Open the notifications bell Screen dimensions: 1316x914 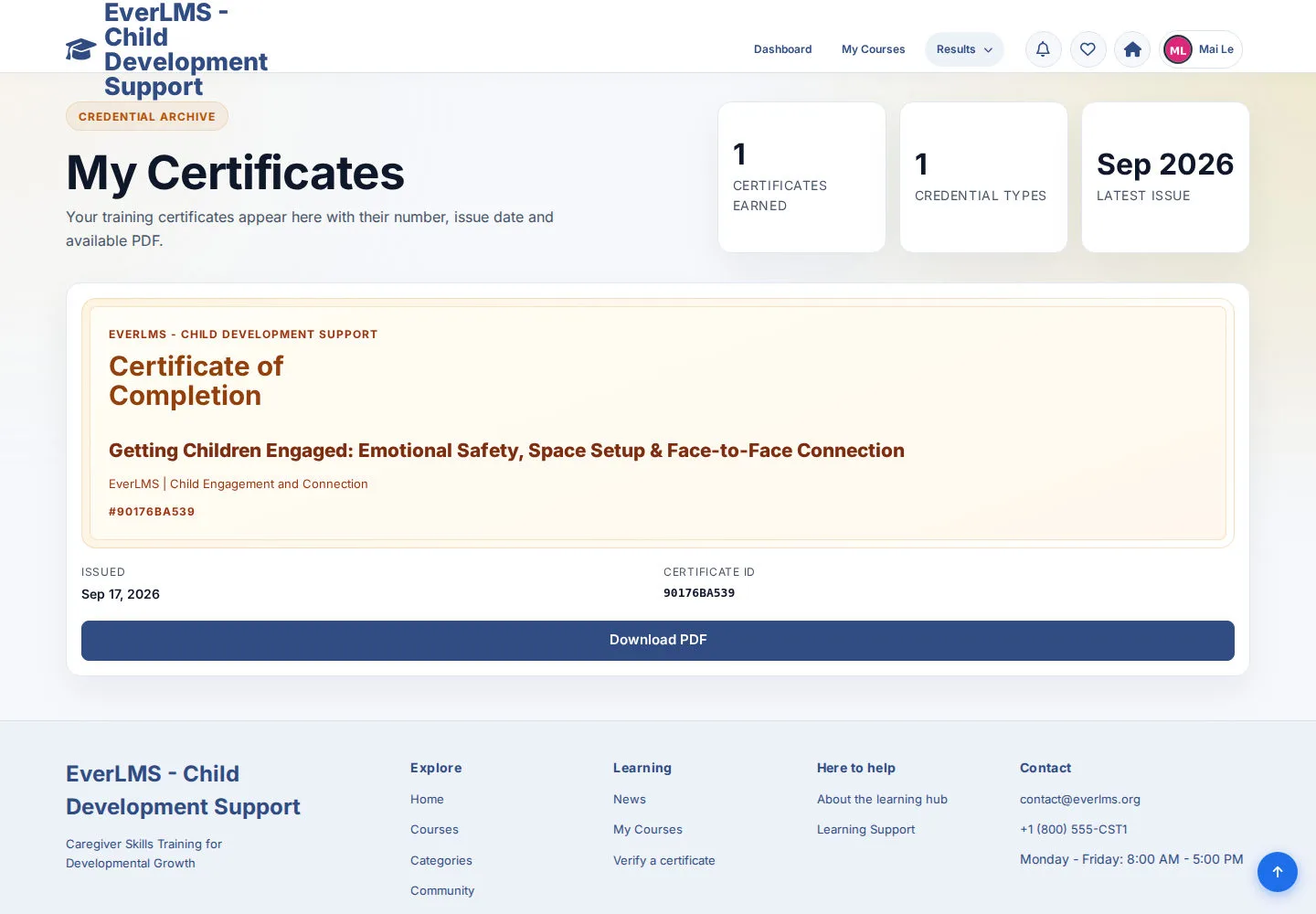(x=1043, y=49)
